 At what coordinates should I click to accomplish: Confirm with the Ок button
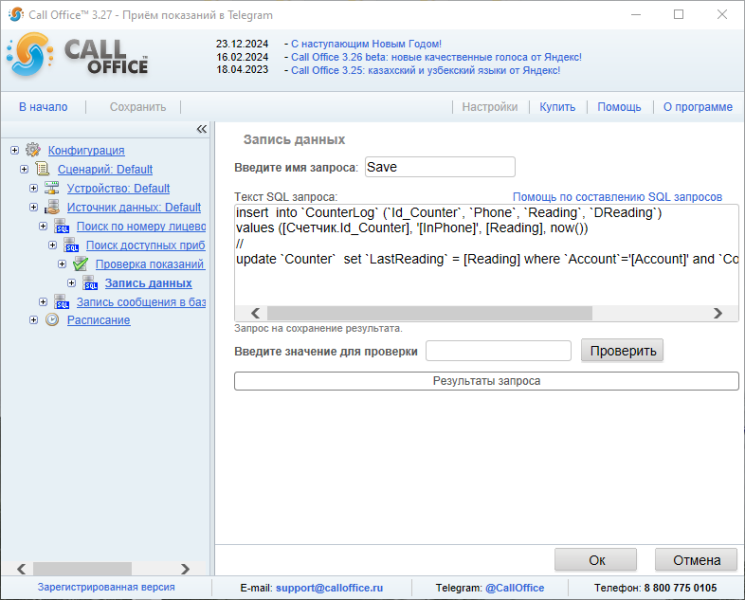coord(596,560)
